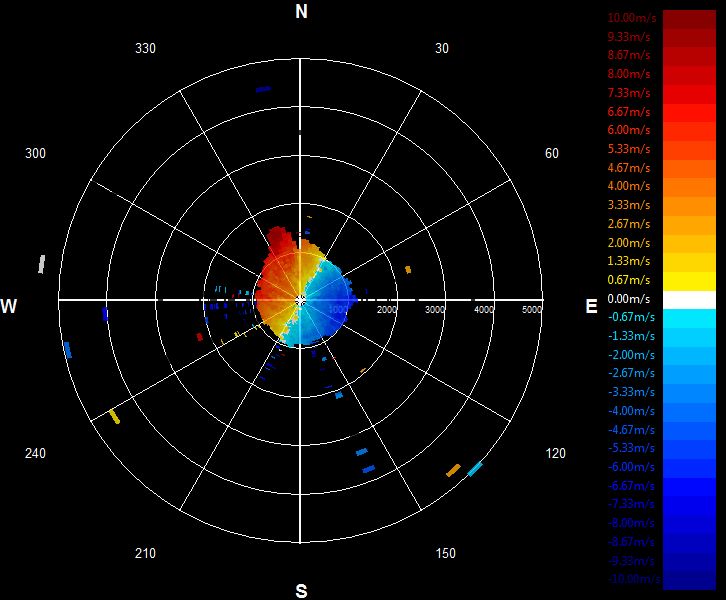Select the white 0.00m/s color band
This screenshot has width=726, height=600.
pos(689,300)
